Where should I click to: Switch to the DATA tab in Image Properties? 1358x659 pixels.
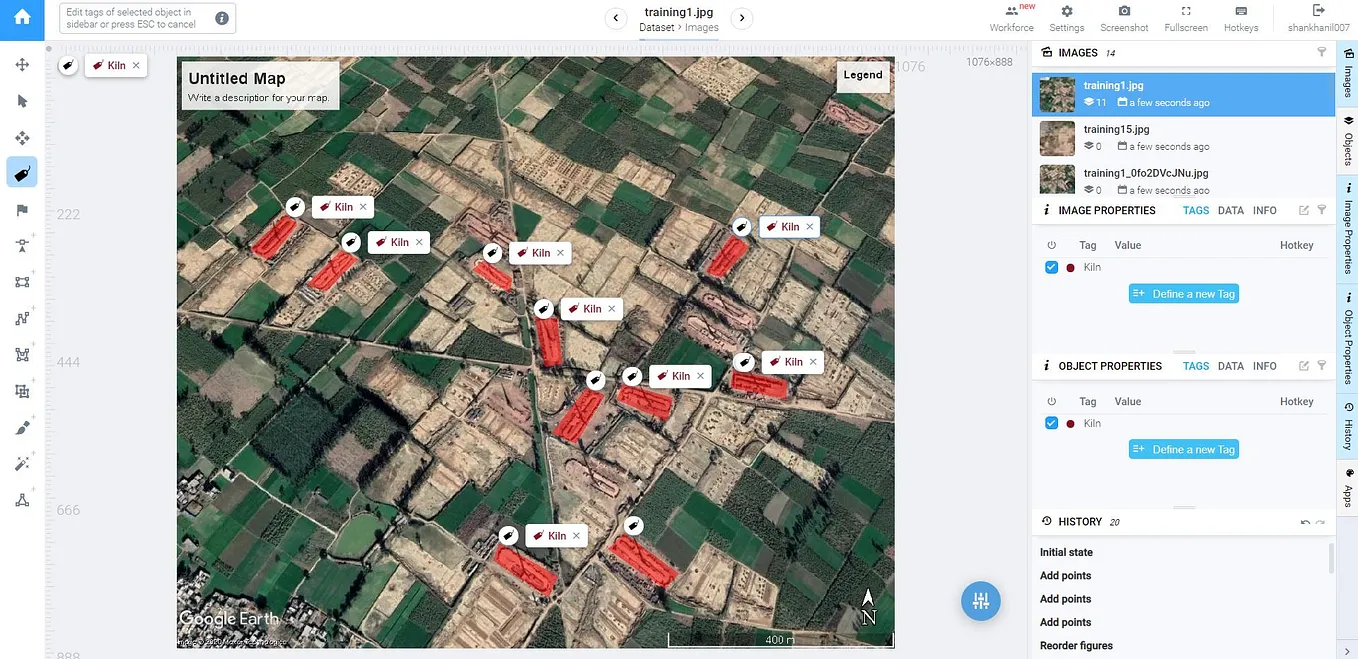click(x=1230, y=210)
